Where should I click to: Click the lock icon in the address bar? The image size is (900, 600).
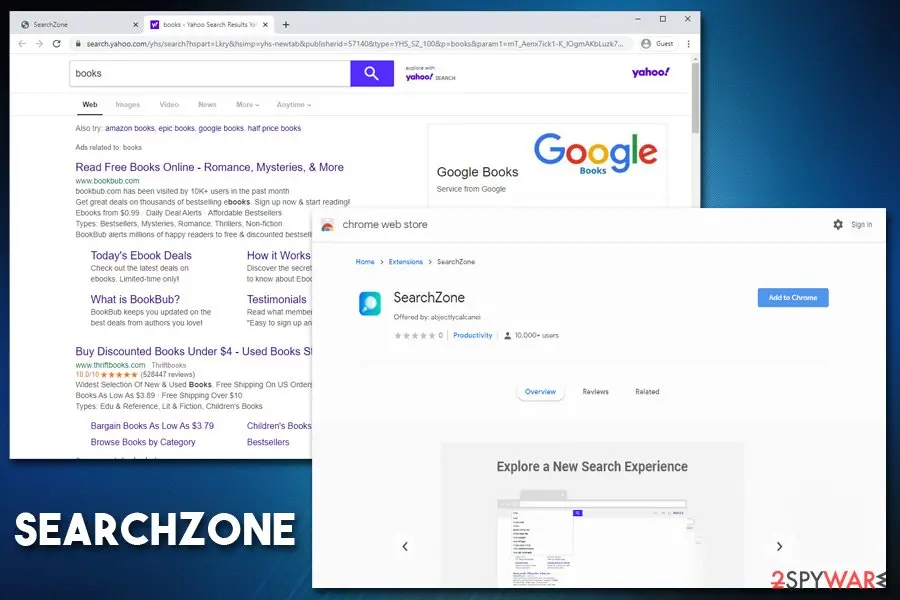[x=78, y=44]
